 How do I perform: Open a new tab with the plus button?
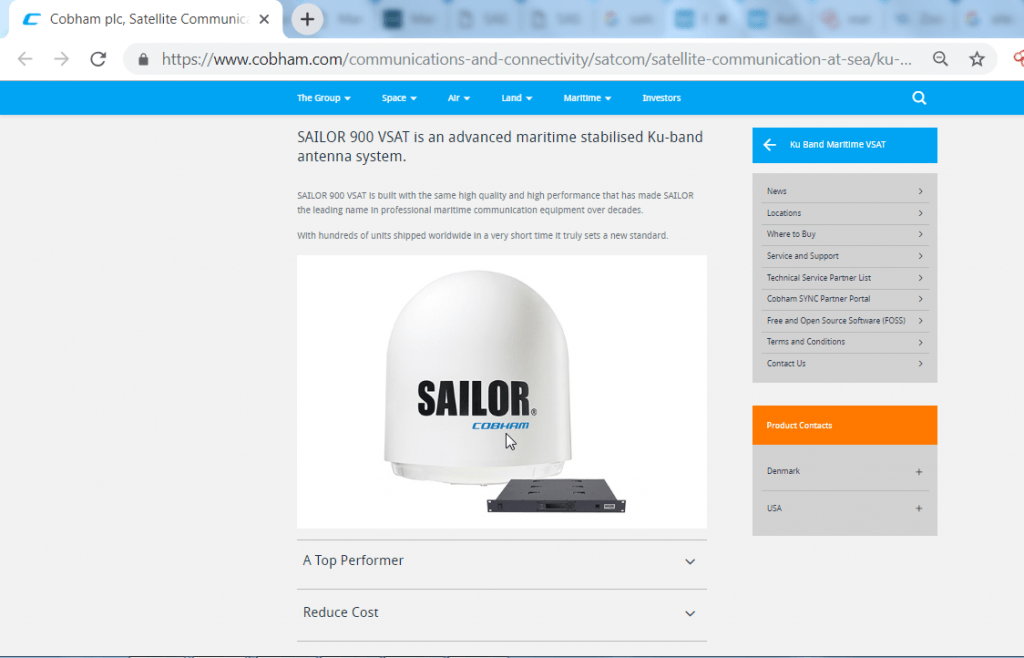pos(307,20)
